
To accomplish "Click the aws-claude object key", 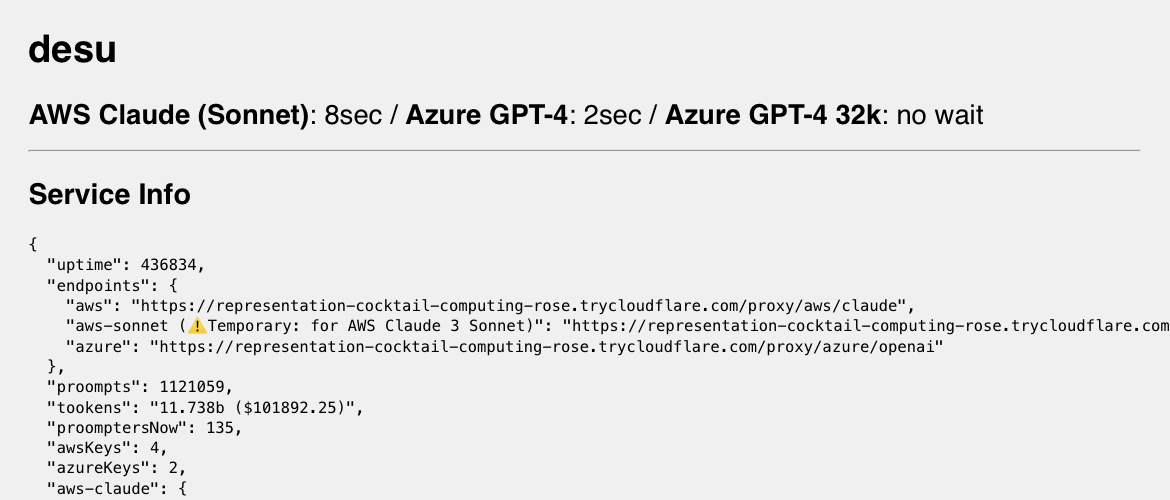I will pyautogui.click(x=98, y=490).
